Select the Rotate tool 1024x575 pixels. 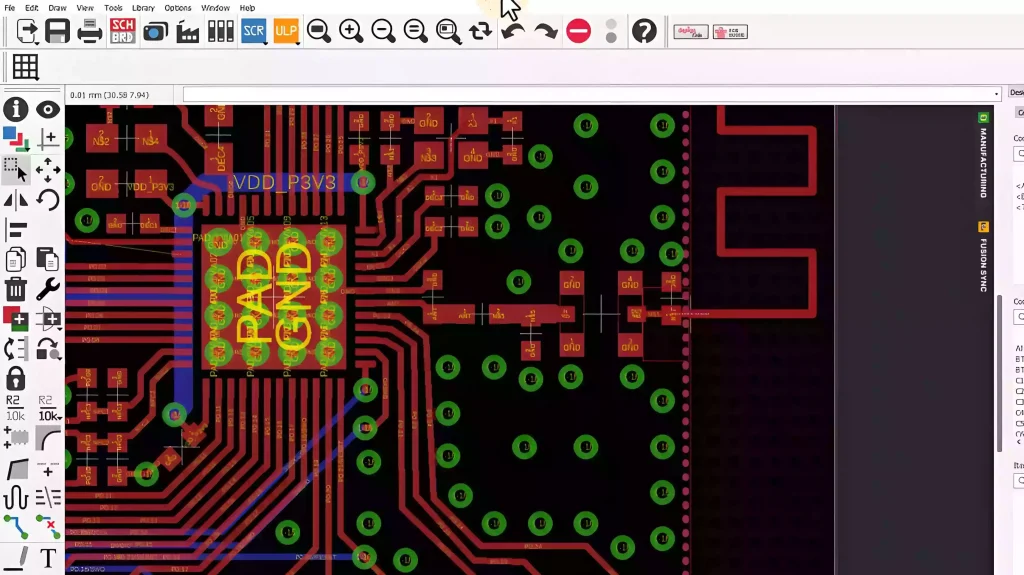(48, 199)
